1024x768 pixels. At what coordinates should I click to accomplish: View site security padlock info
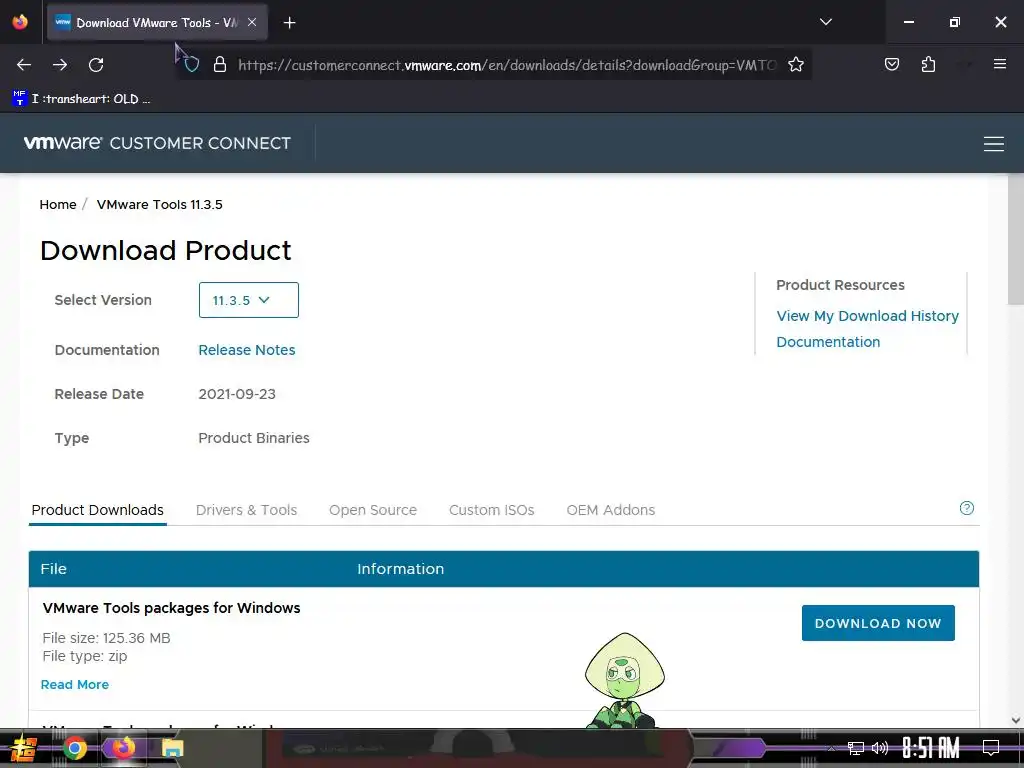(220, 65)
